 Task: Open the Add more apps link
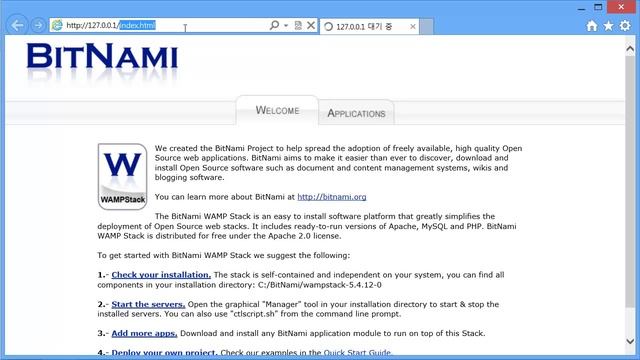coord(144,333)
